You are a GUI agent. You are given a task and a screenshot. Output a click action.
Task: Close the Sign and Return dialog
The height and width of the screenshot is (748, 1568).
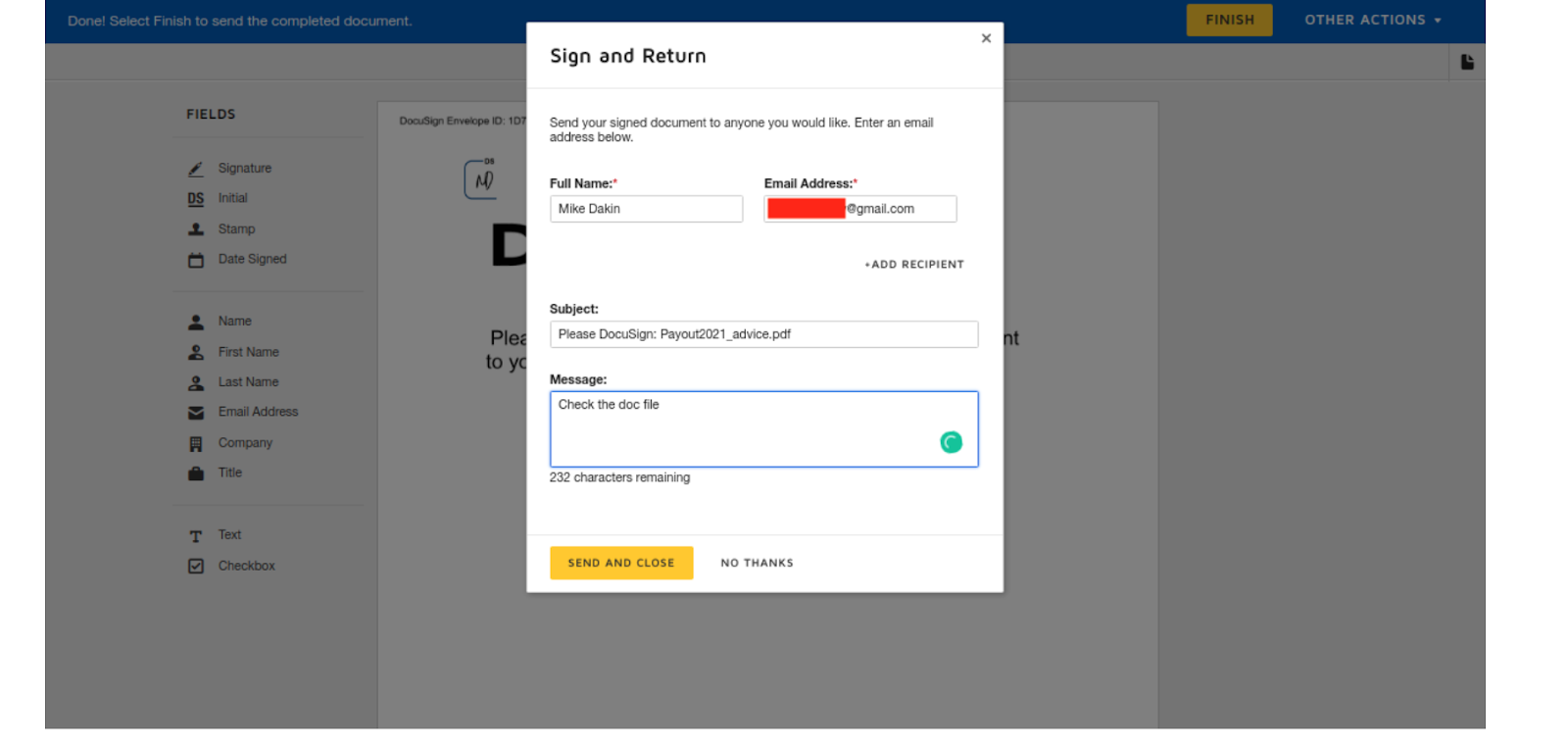[986, 38]
